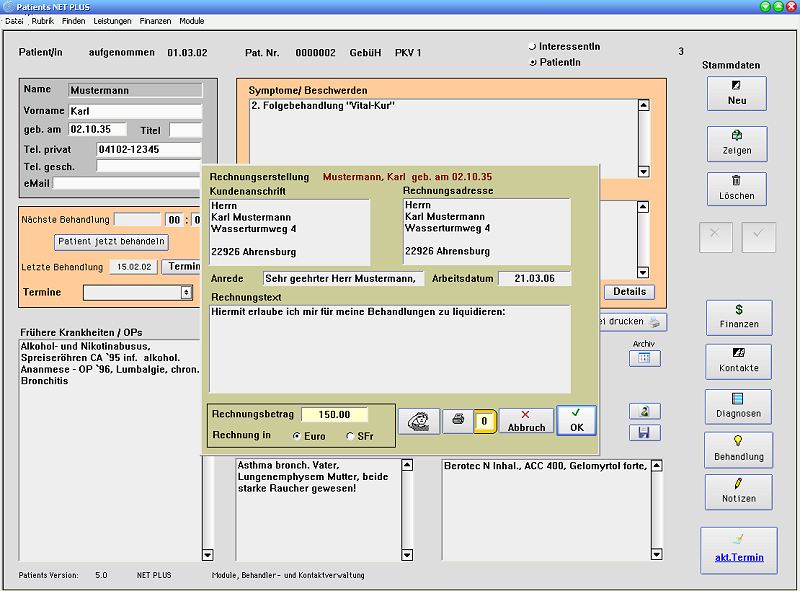This screenshot has height=591, width=800.
Task: Open the Datei menu
Action: click(x=14, y=21)
